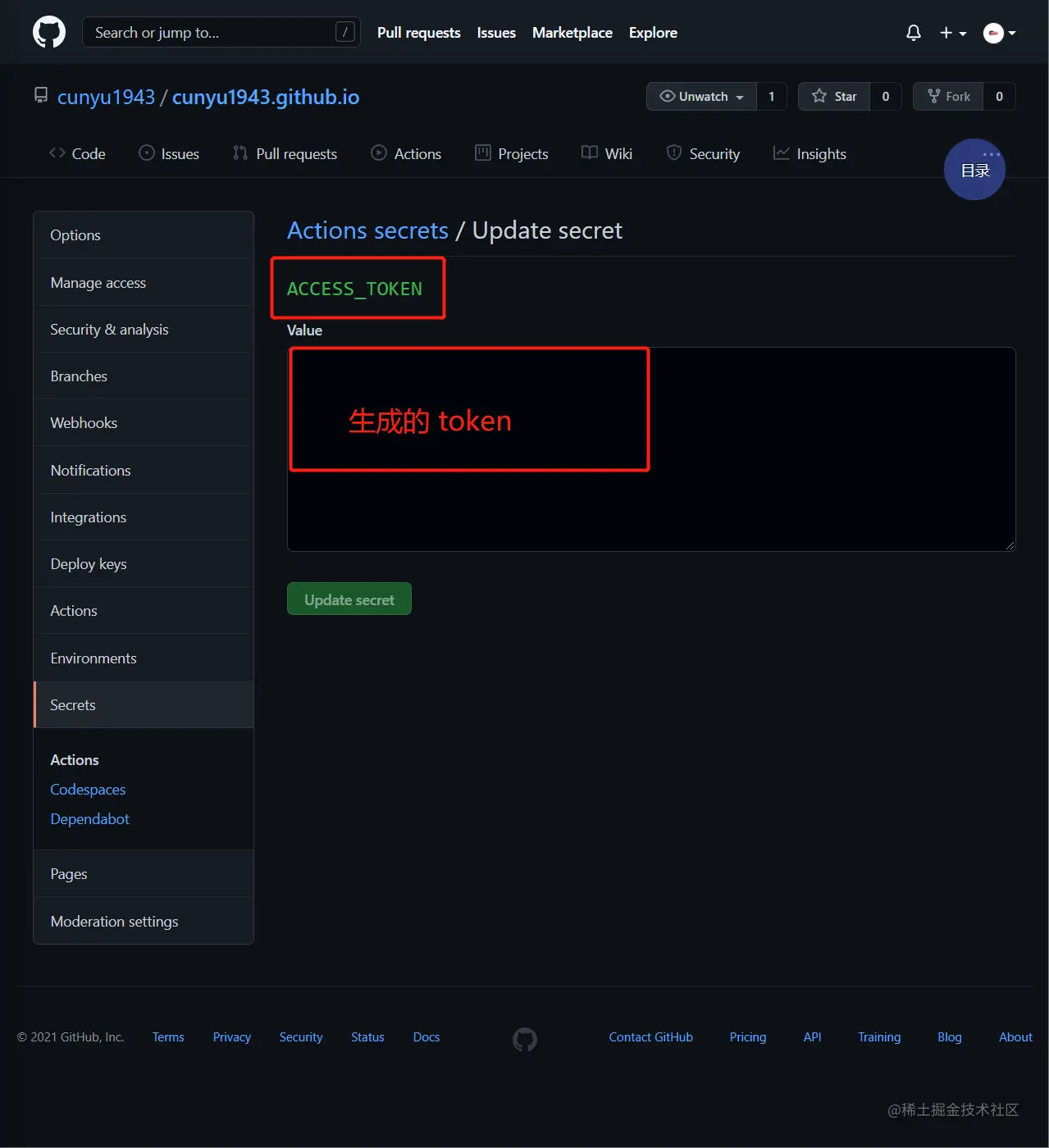Open Privacy footer link
This screenshot has width=1049, height=1148.
pos(232,1037)
